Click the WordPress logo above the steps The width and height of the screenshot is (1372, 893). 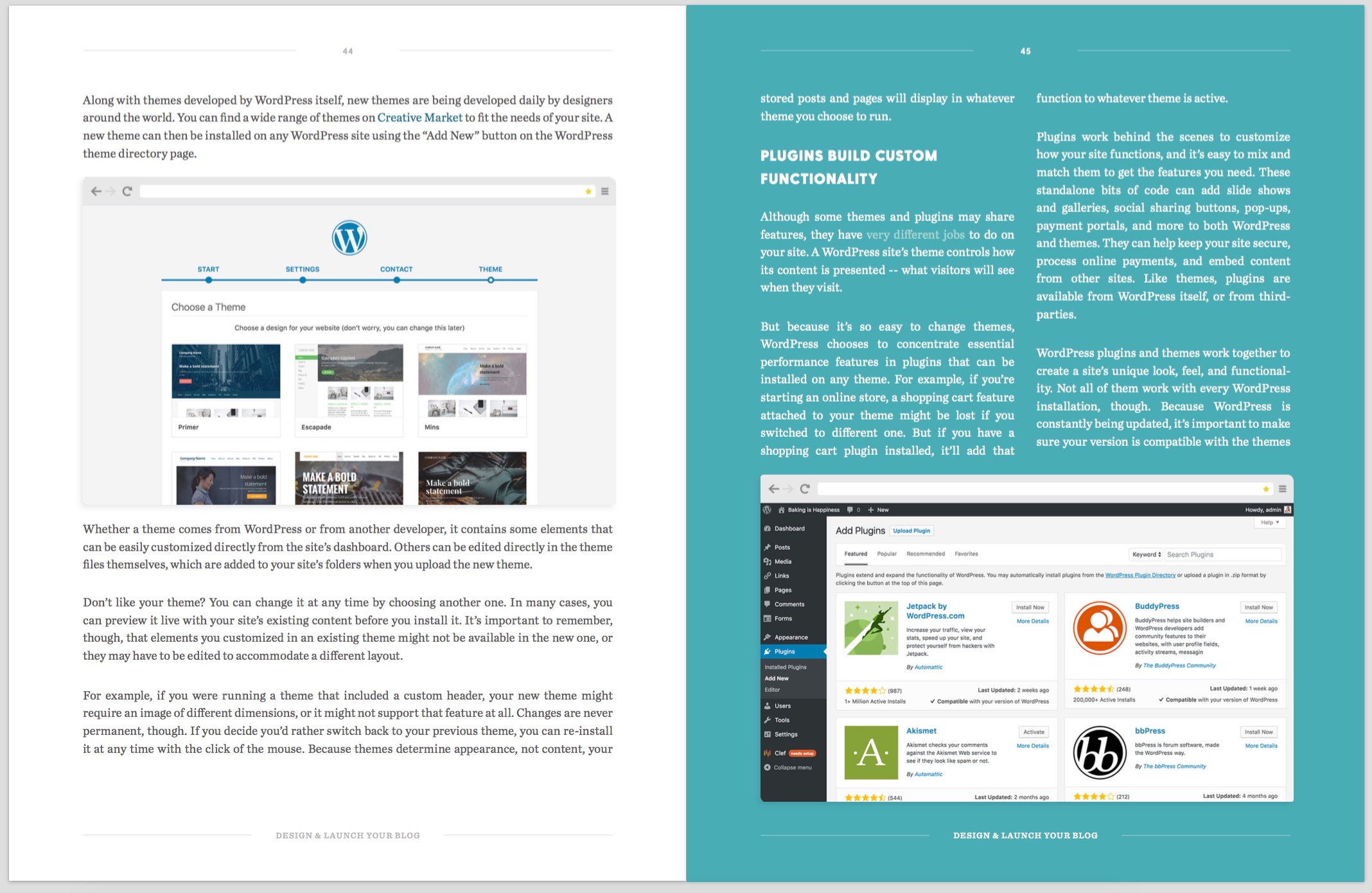[349, 238]
